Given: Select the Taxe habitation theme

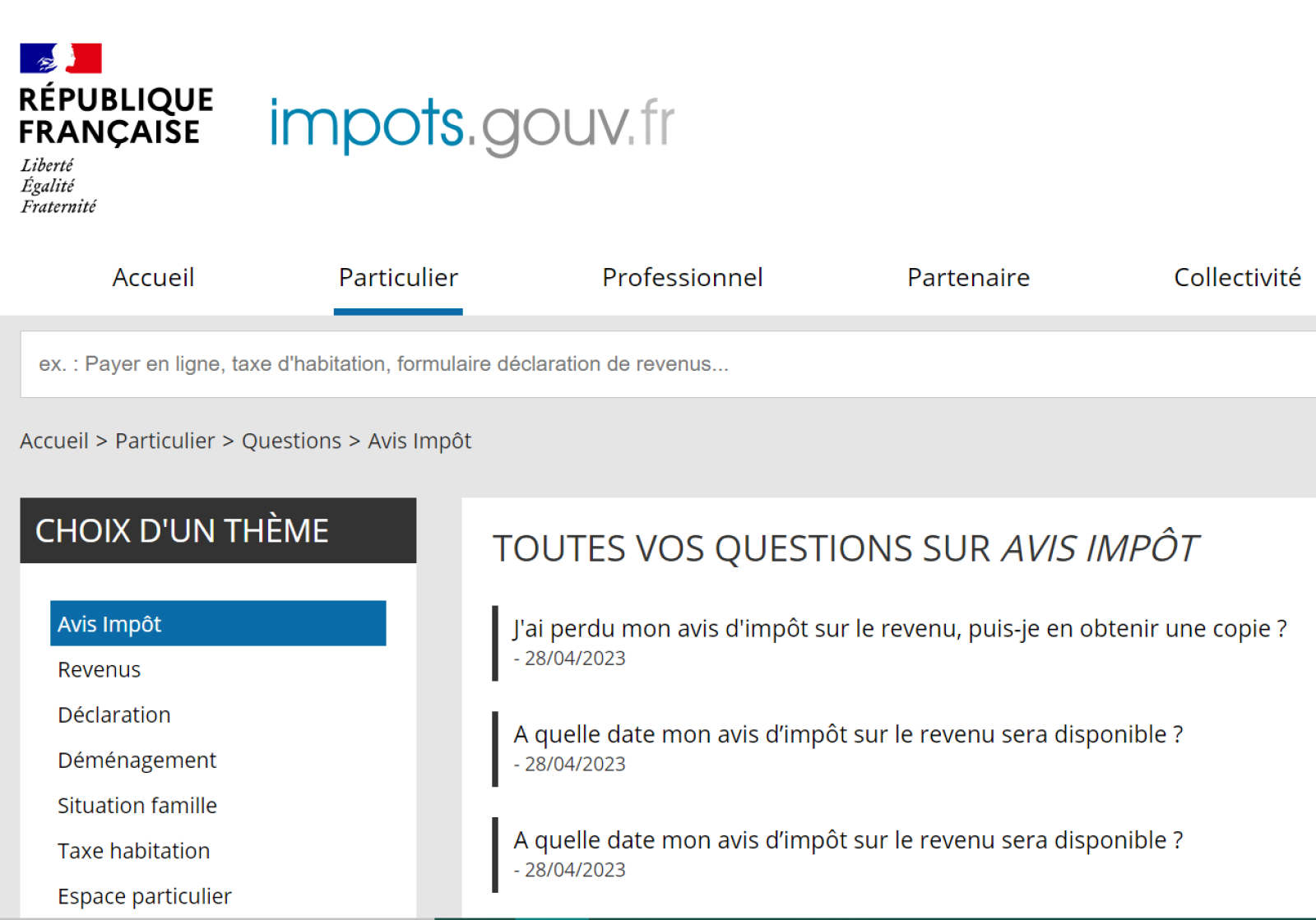Looking at the screenshot, I should click(133, 850).
